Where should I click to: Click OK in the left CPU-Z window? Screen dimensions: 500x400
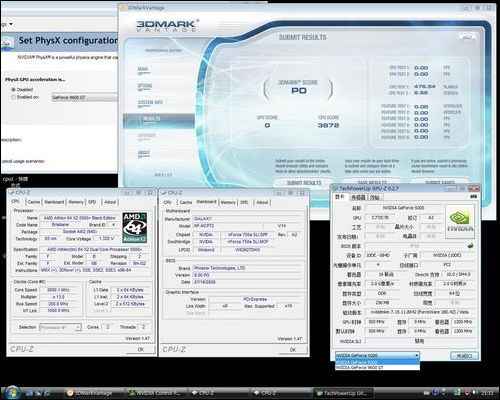(141, 349)
